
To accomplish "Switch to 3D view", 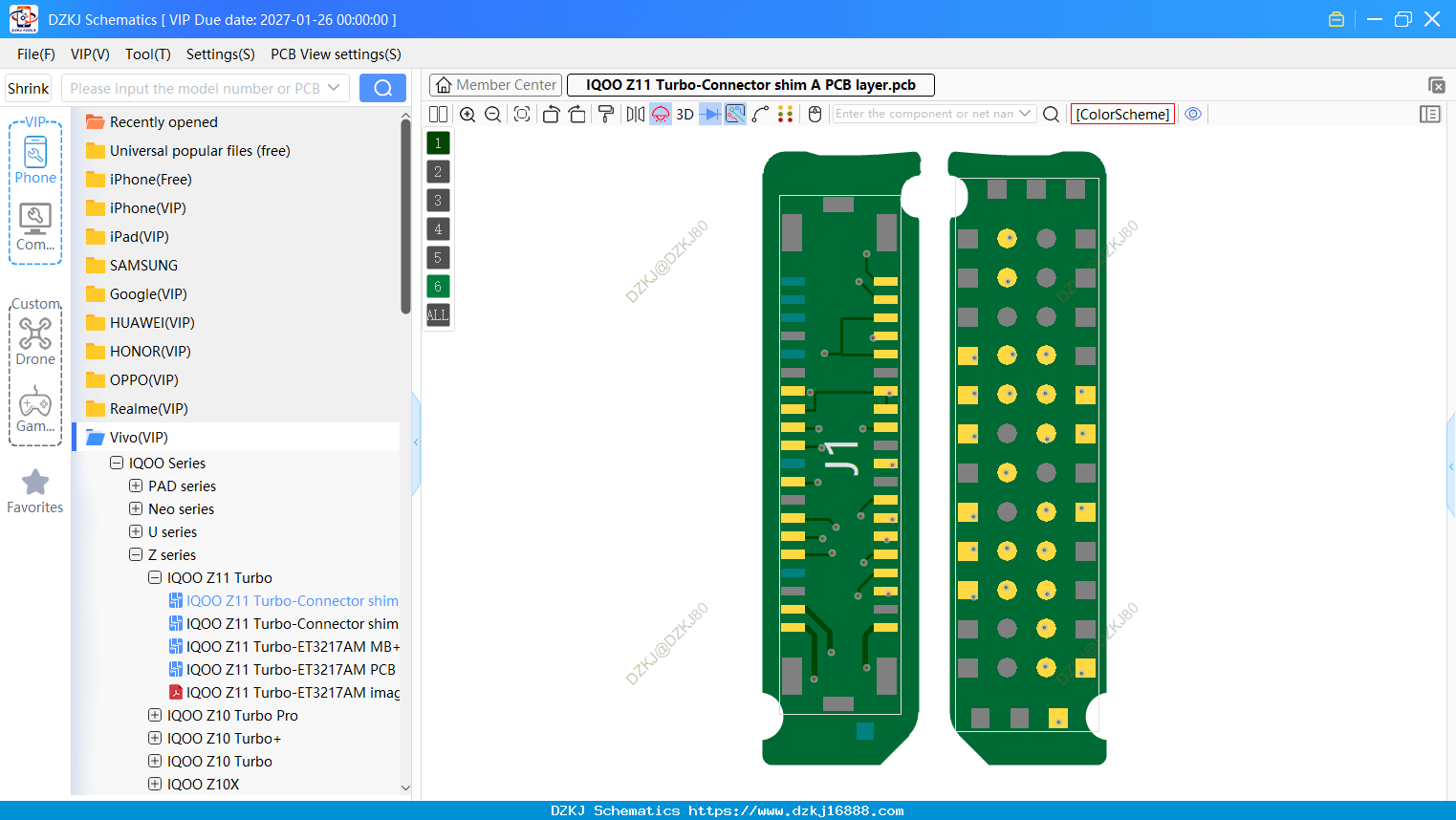I will [685, 114].
